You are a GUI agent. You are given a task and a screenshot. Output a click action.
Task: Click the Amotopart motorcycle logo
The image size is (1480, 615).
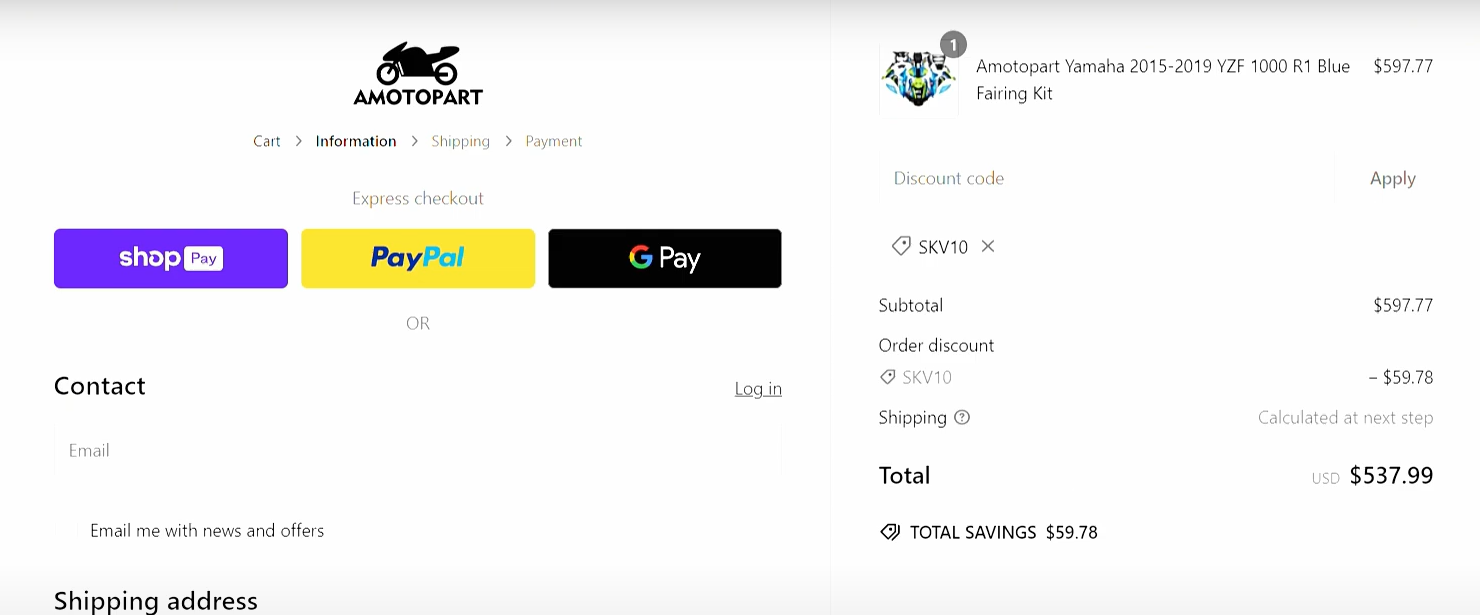tap(418, 74)
